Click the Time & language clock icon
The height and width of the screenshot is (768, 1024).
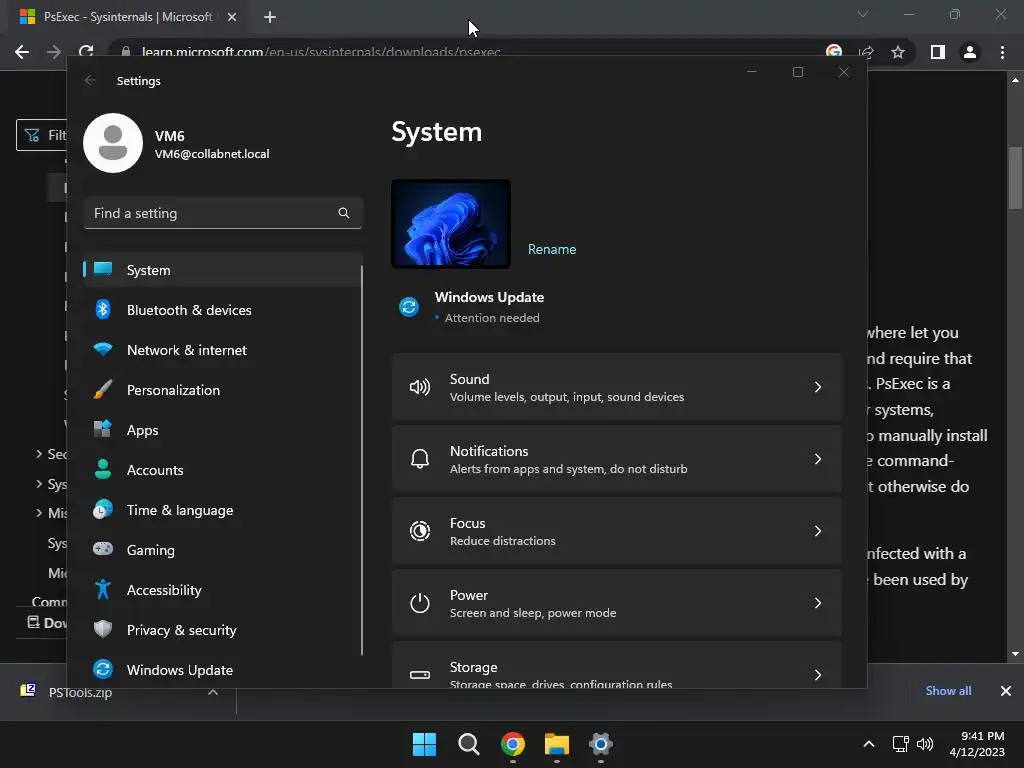(103, 509)
